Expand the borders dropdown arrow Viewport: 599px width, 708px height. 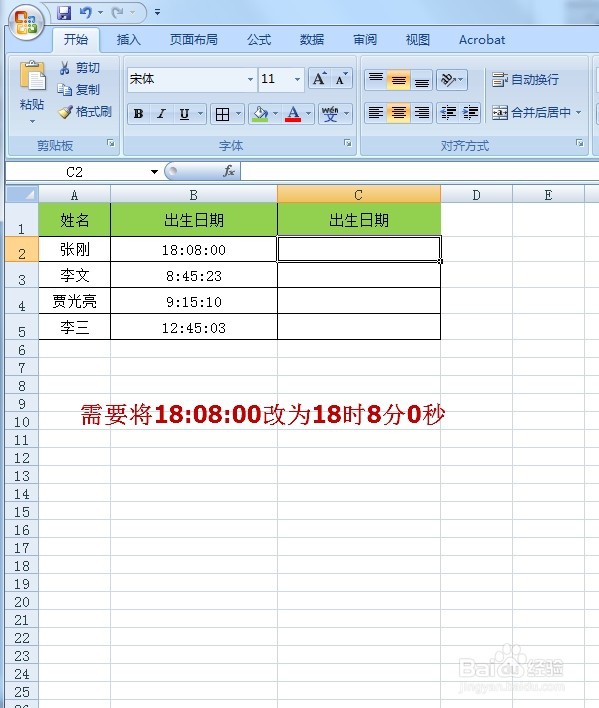[238, 114]
